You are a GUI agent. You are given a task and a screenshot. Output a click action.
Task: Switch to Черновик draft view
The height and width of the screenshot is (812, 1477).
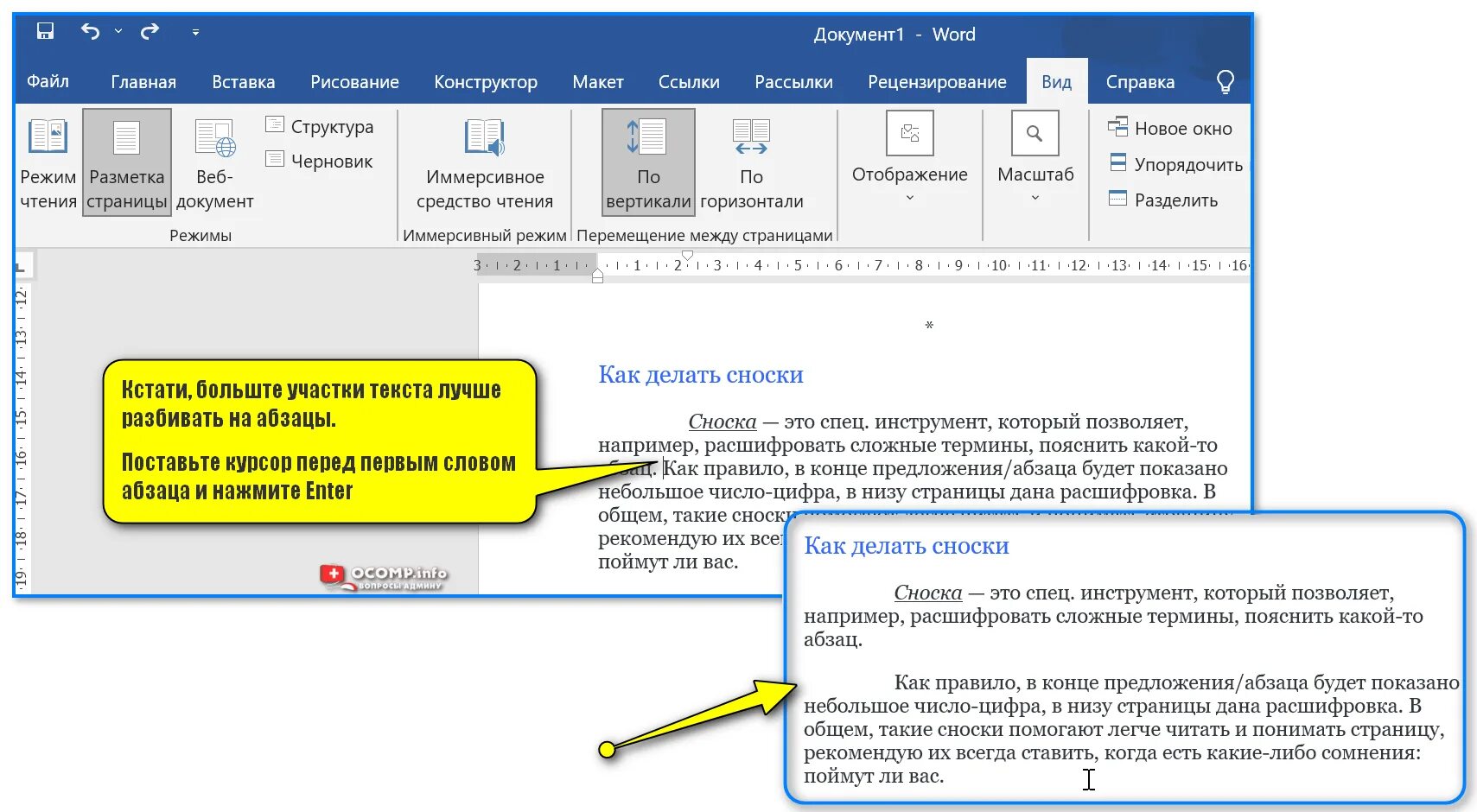coord(319,161)
